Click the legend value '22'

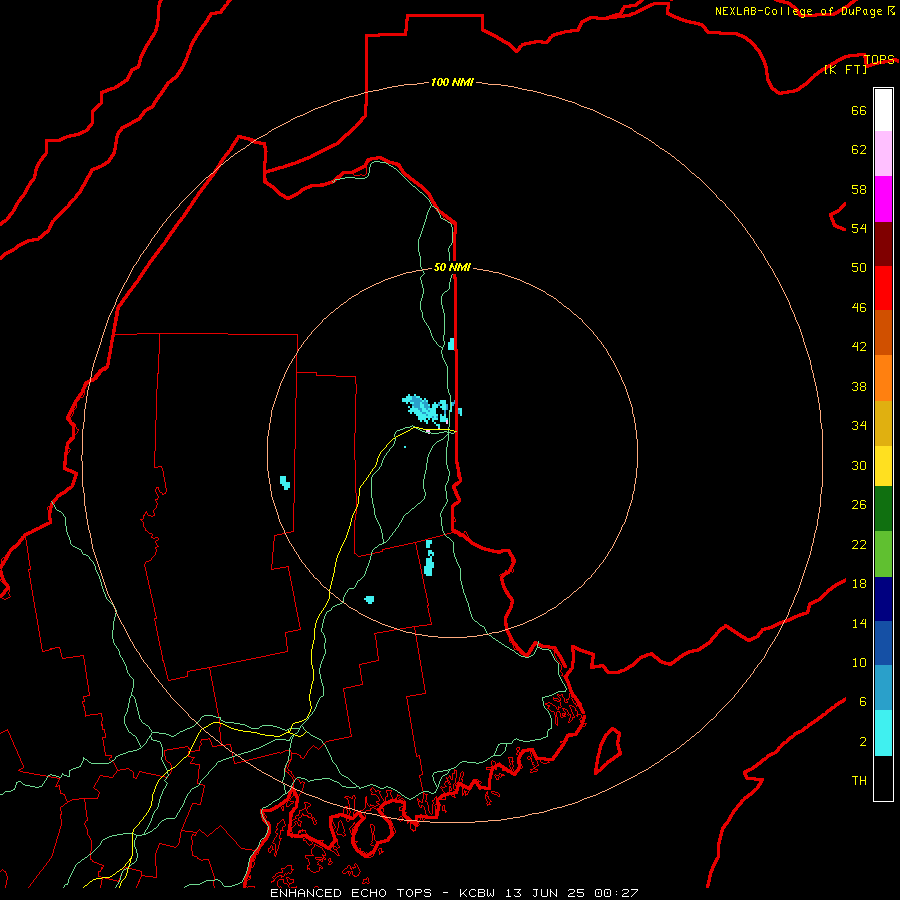(859, 544)
